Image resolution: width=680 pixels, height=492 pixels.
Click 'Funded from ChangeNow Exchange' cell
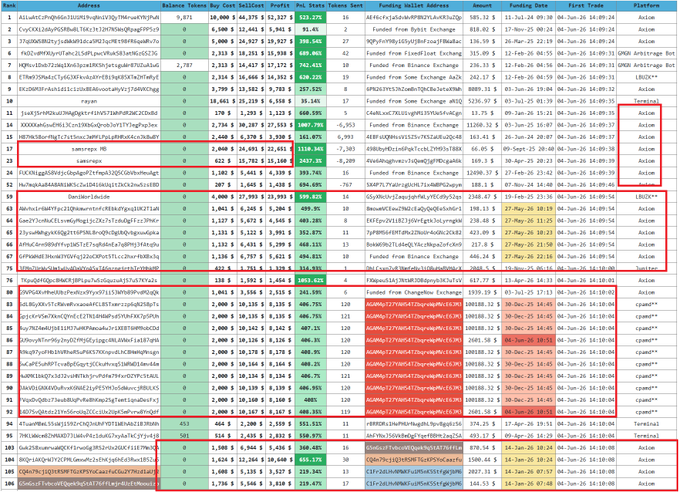[x=414, y=292]
